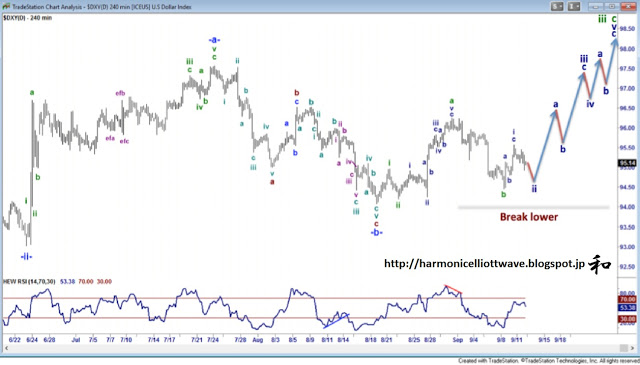Viewport: 640px width, 365px height.
Task: Click the 92.50 price axis label
Action: (627, 267)
